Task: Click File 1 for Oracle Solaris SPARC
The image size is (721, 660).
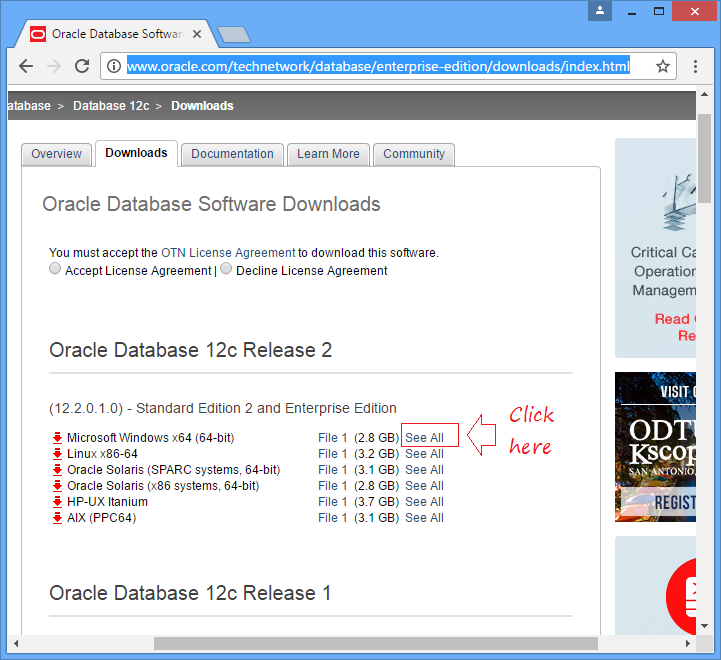Action: tap(332, 470)
